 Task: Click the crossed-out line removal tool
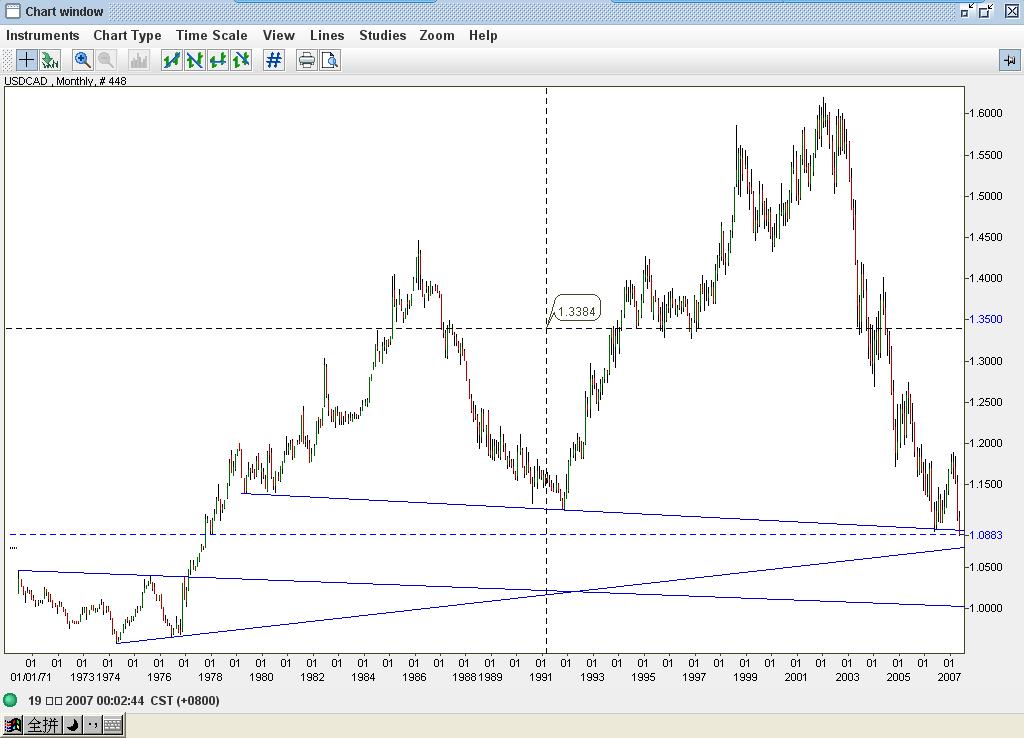(x=241, y=60)
